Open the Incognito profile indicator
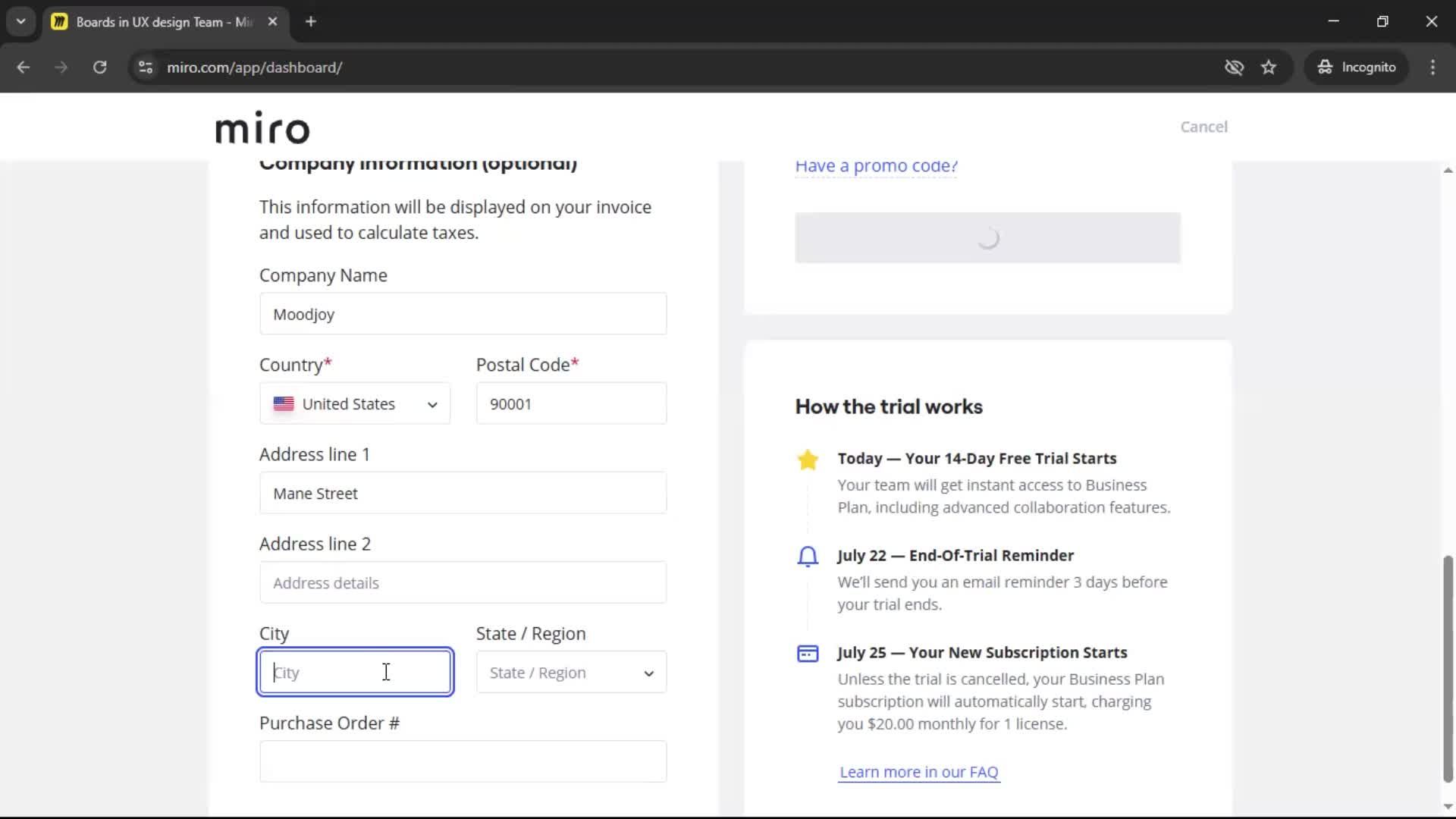The image size is (1456, 819). (x=1357, y=67)
